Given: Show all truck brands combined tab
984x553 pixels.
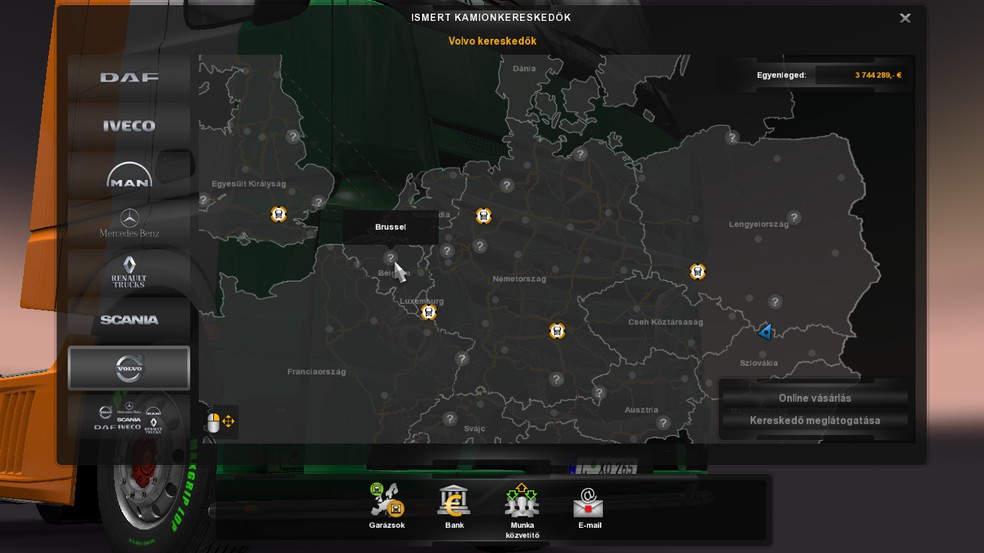Looking at the screenshot, I should tap(129, 417).
